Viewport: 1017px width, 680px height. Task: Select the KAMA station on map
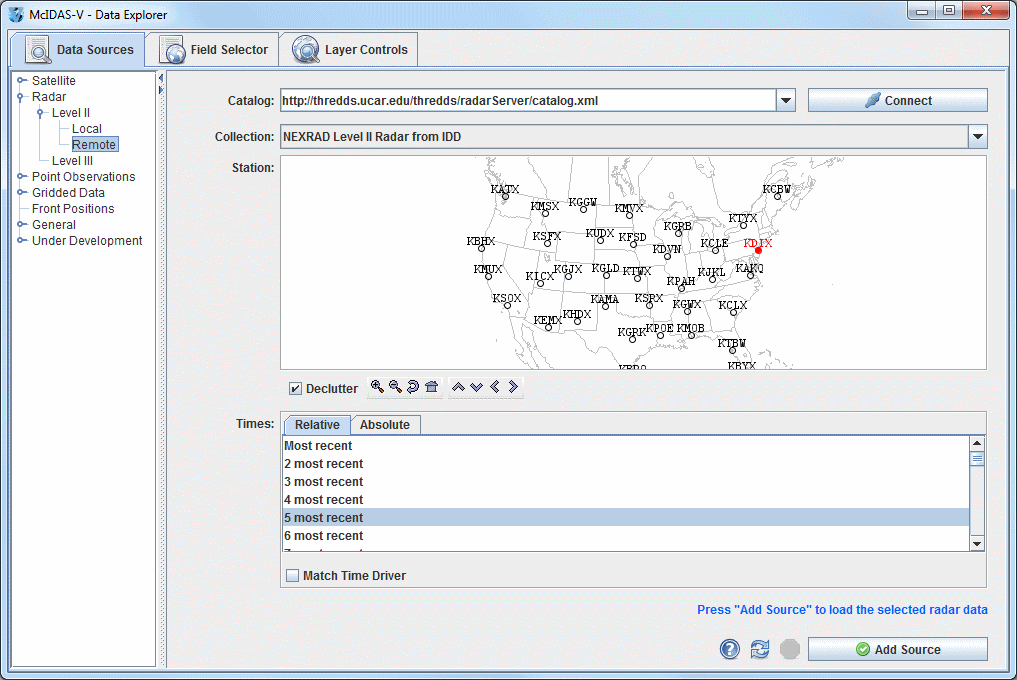coord(605,306)
